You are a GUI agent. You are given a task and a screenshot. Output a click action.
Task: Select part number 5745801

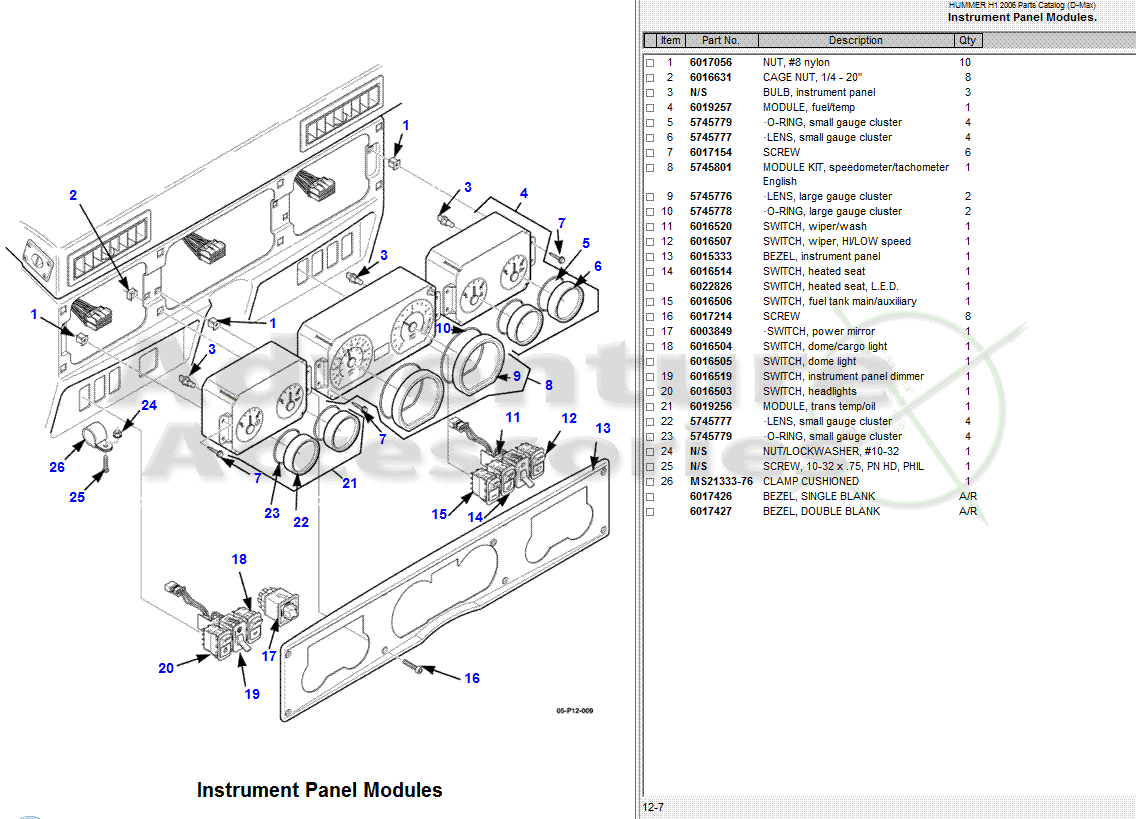711,167
